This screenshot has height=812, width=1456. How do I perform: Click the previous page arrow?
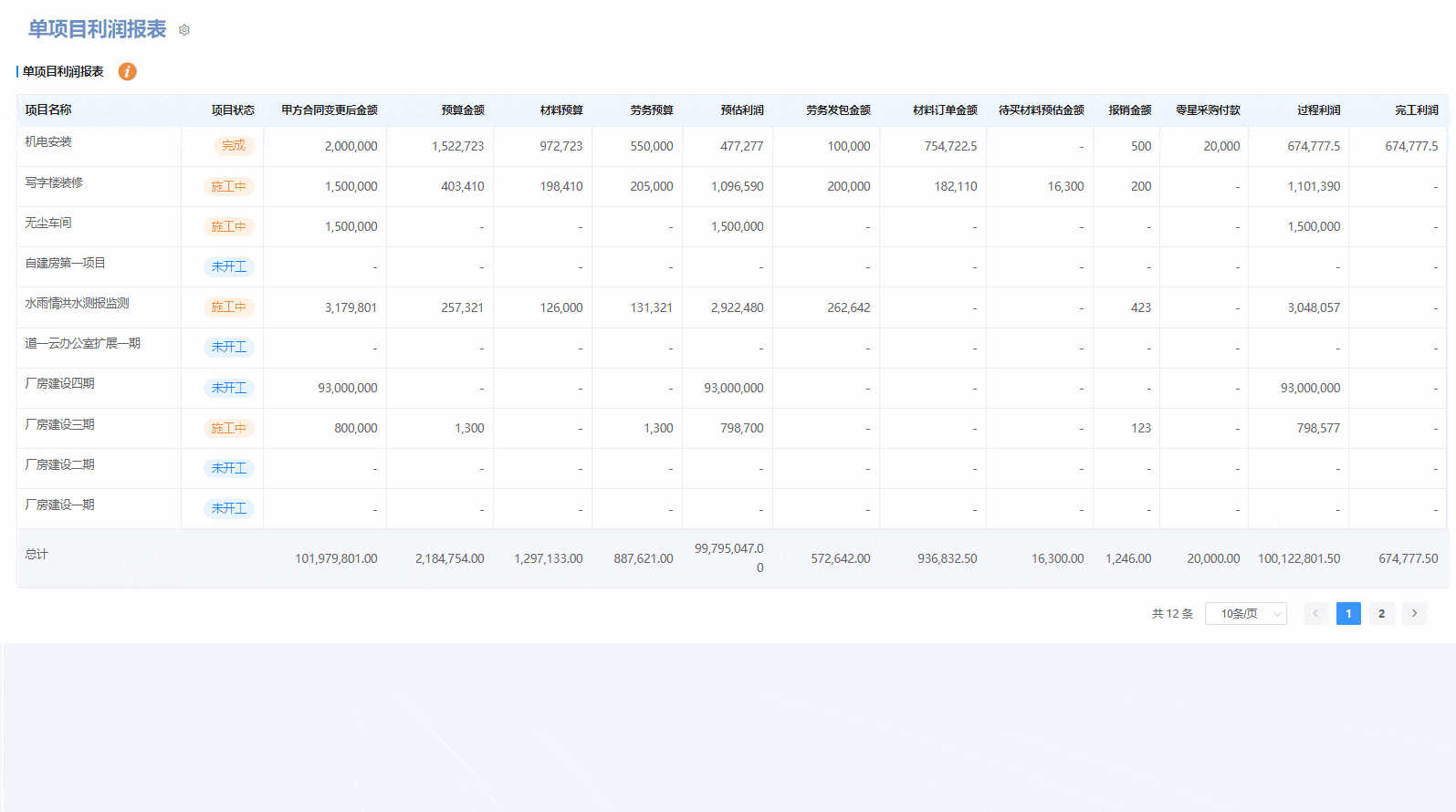pyautogui.click(x=1315, y=614)
